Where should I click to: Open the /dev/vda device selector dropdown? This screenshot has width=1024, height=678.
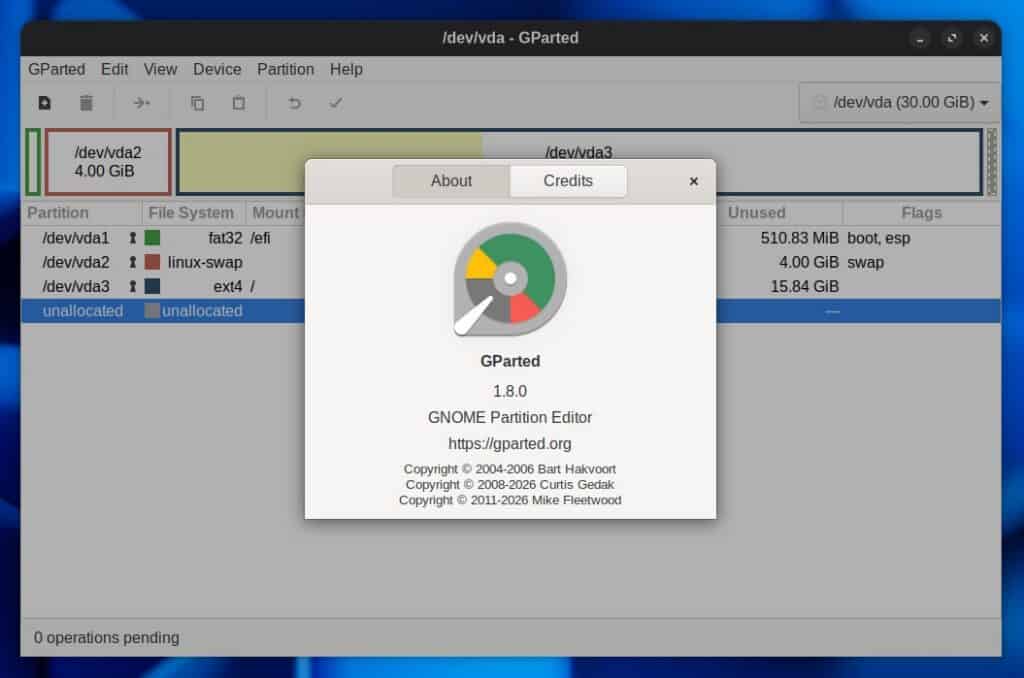pyautogui.click(x=898, y=102)
